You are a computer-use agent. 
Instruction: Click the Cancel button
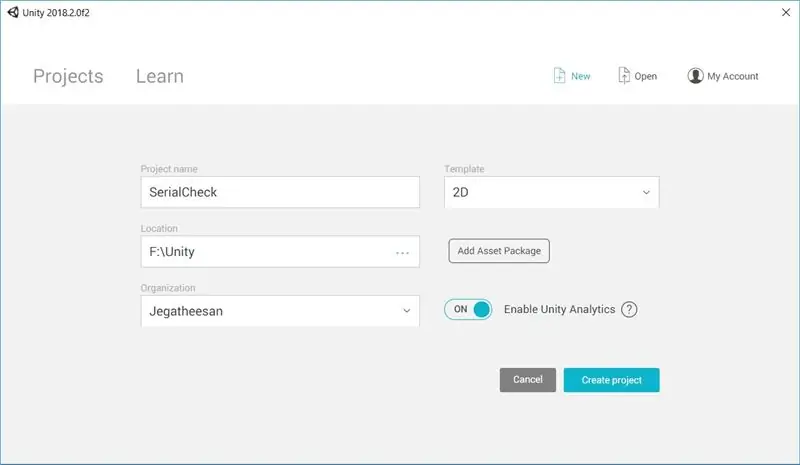(x=528, y=380)
